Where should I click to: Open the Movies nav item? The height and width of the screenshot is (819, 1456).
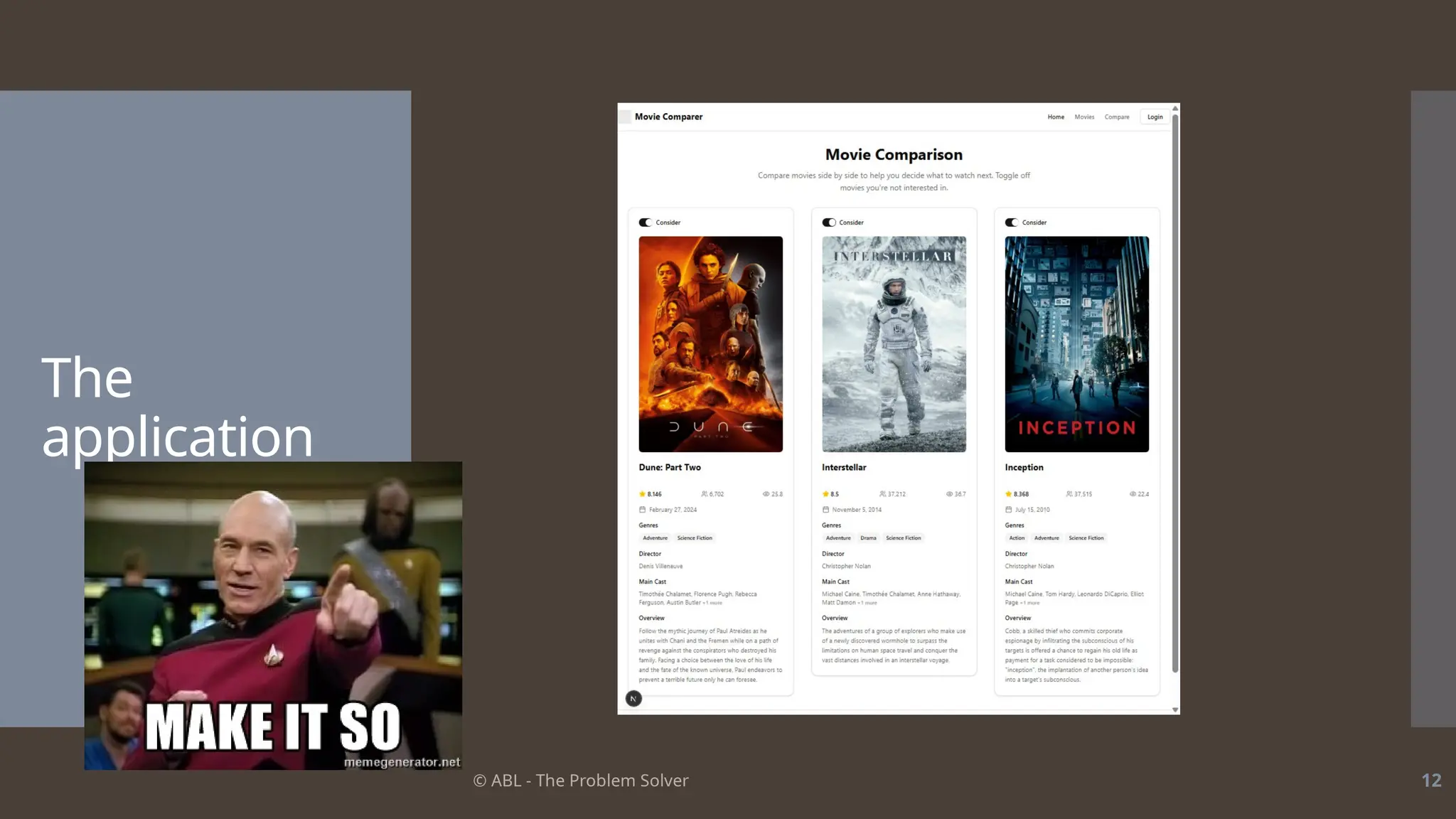point(1084,117)
